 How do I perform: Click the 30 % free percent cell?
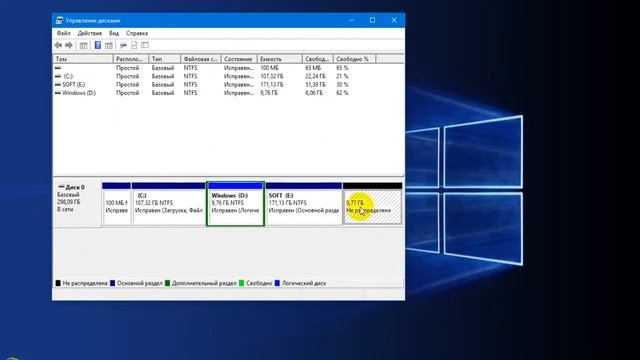pyautogui.click(x=342, y=84)
